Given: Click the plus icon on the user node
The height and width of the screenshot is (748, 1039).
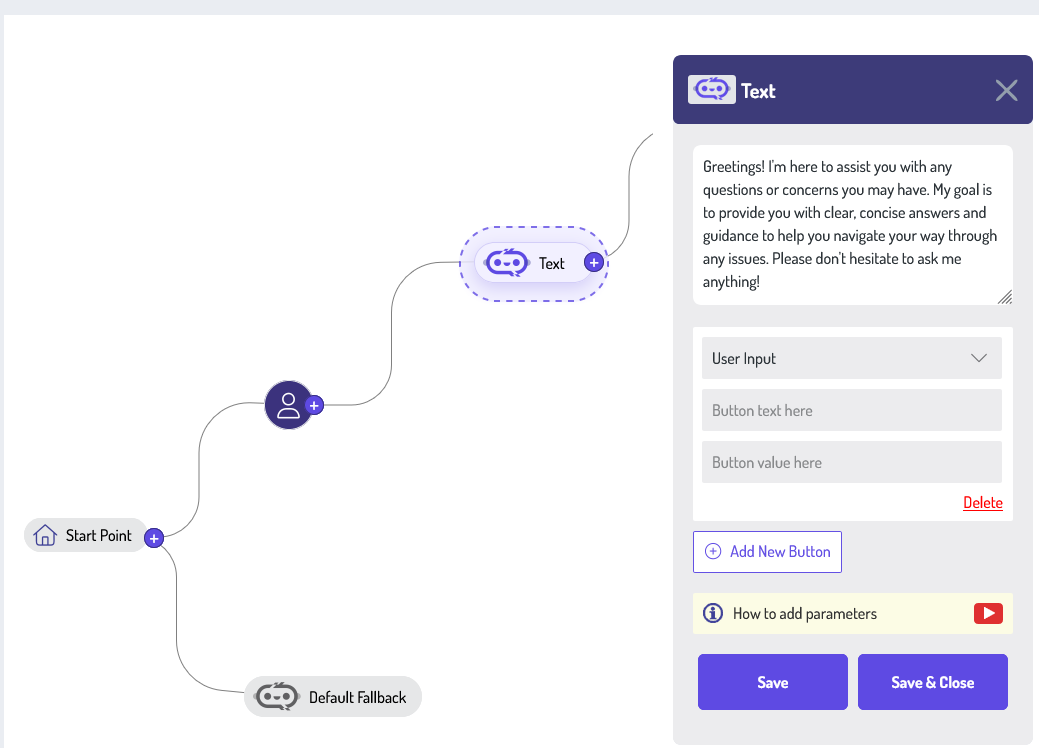Looking at the screenshot, I should point(314,405).
